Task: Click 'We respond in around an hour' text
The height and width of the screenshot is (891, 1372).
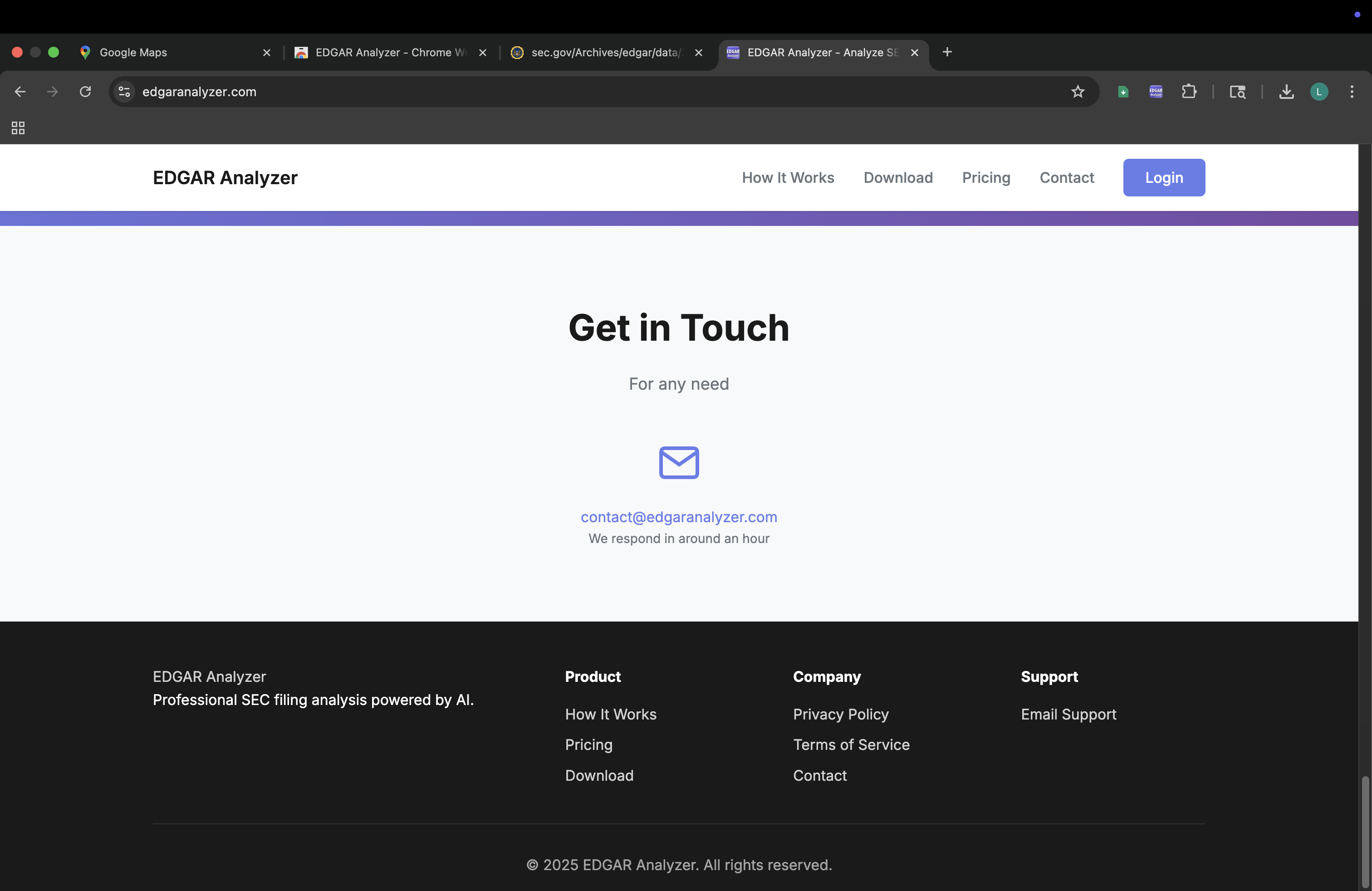Action: (678, 539)
